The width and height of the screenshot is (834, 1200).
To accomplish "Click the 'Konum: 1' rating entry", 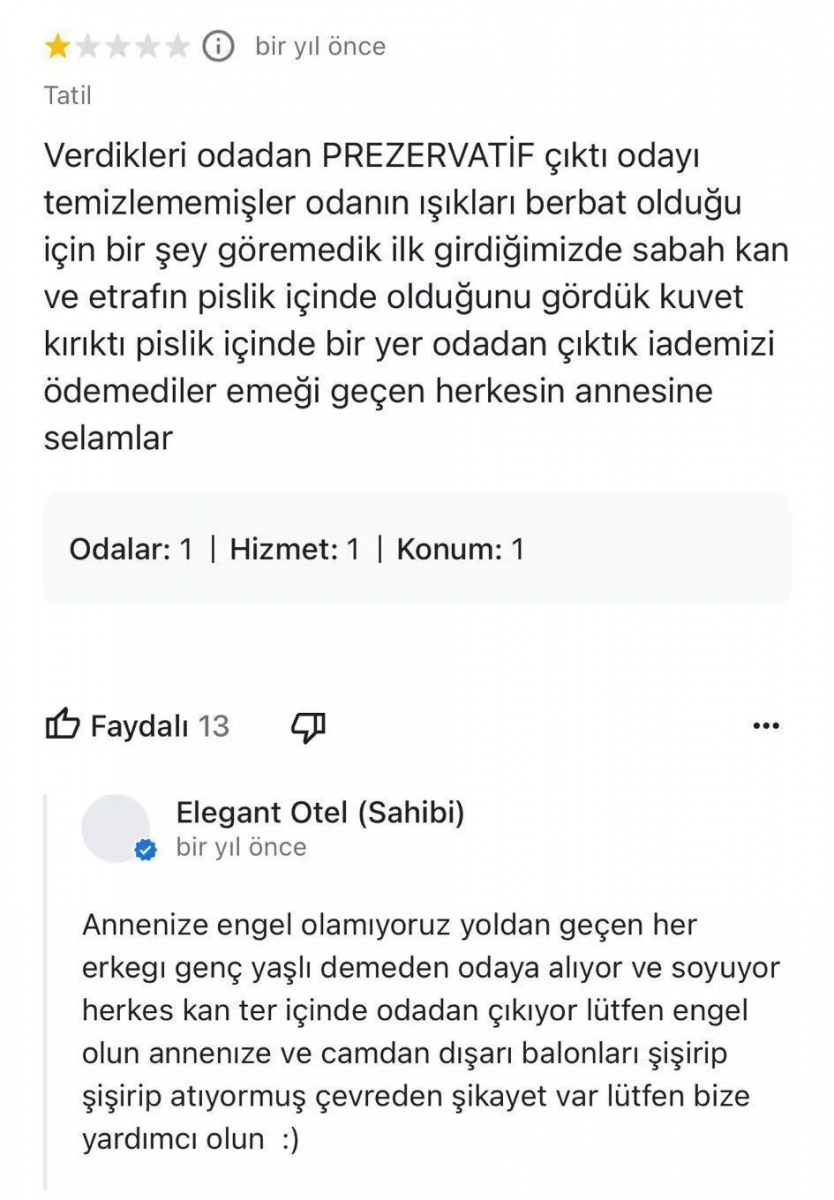I will (x=460, y=549).
